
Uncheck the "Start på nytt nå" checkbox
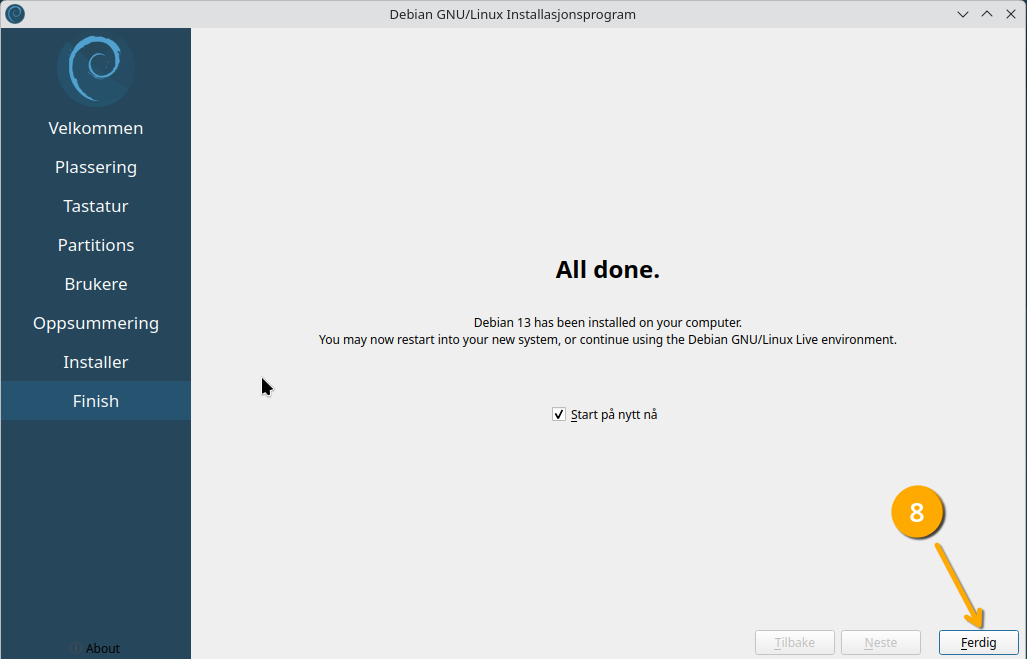559,415
